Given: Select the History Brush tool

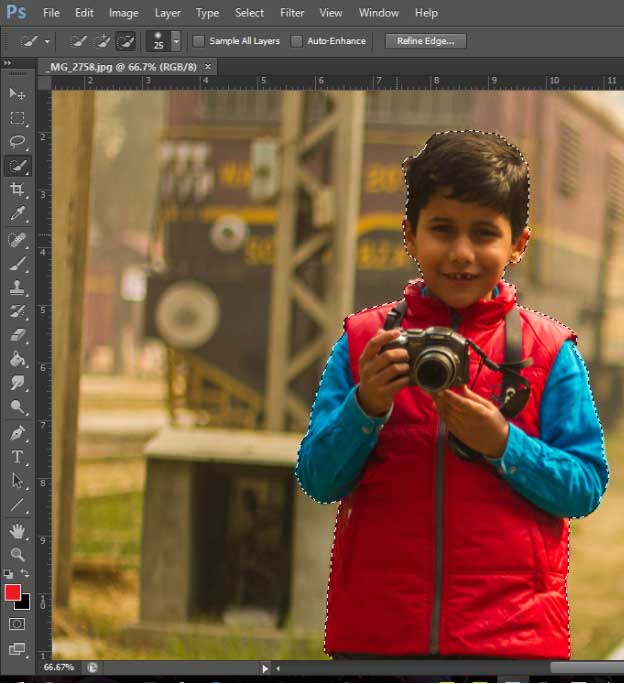Looking at the screenshot, I should [17, 311].
